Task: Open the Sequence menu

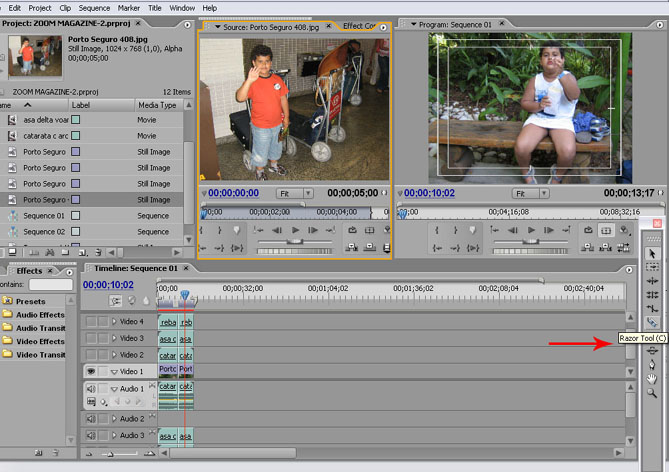Action: [x=94, y=7]
